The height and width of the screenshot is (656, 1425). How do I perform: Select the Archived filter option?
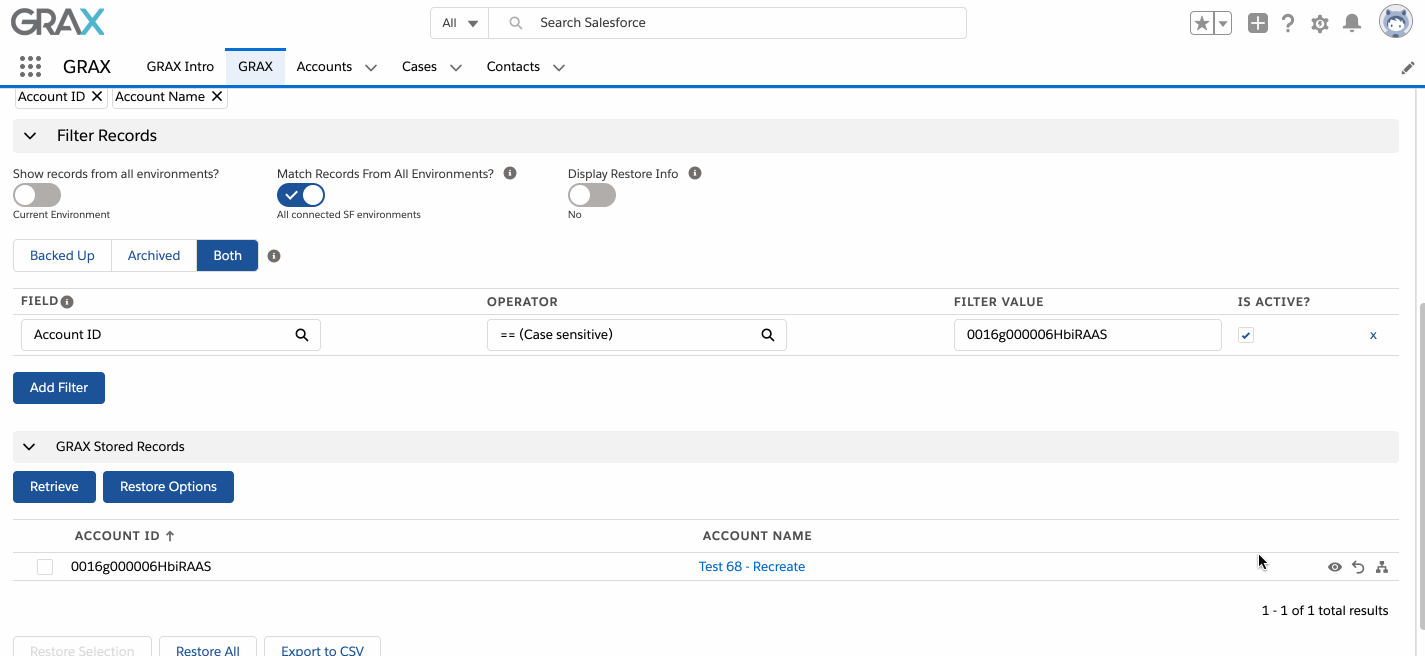[154, 256]
